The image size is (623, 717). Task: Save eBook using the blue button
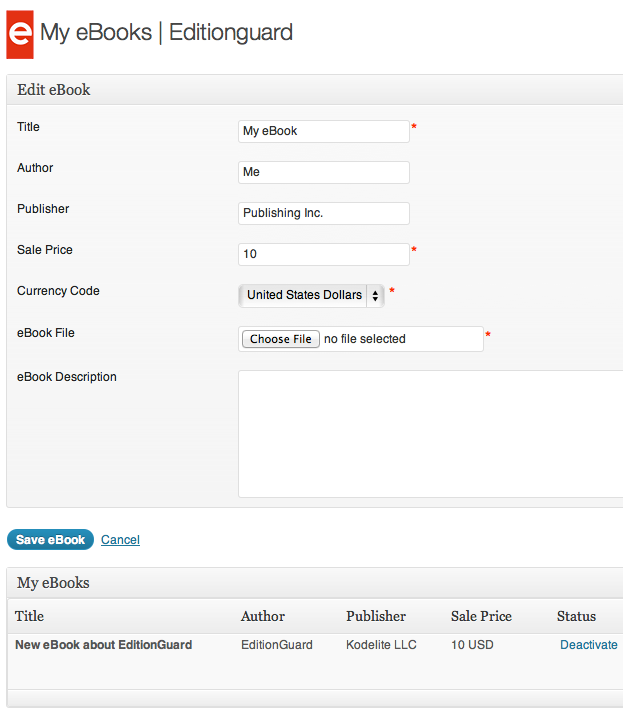[50, 540]
